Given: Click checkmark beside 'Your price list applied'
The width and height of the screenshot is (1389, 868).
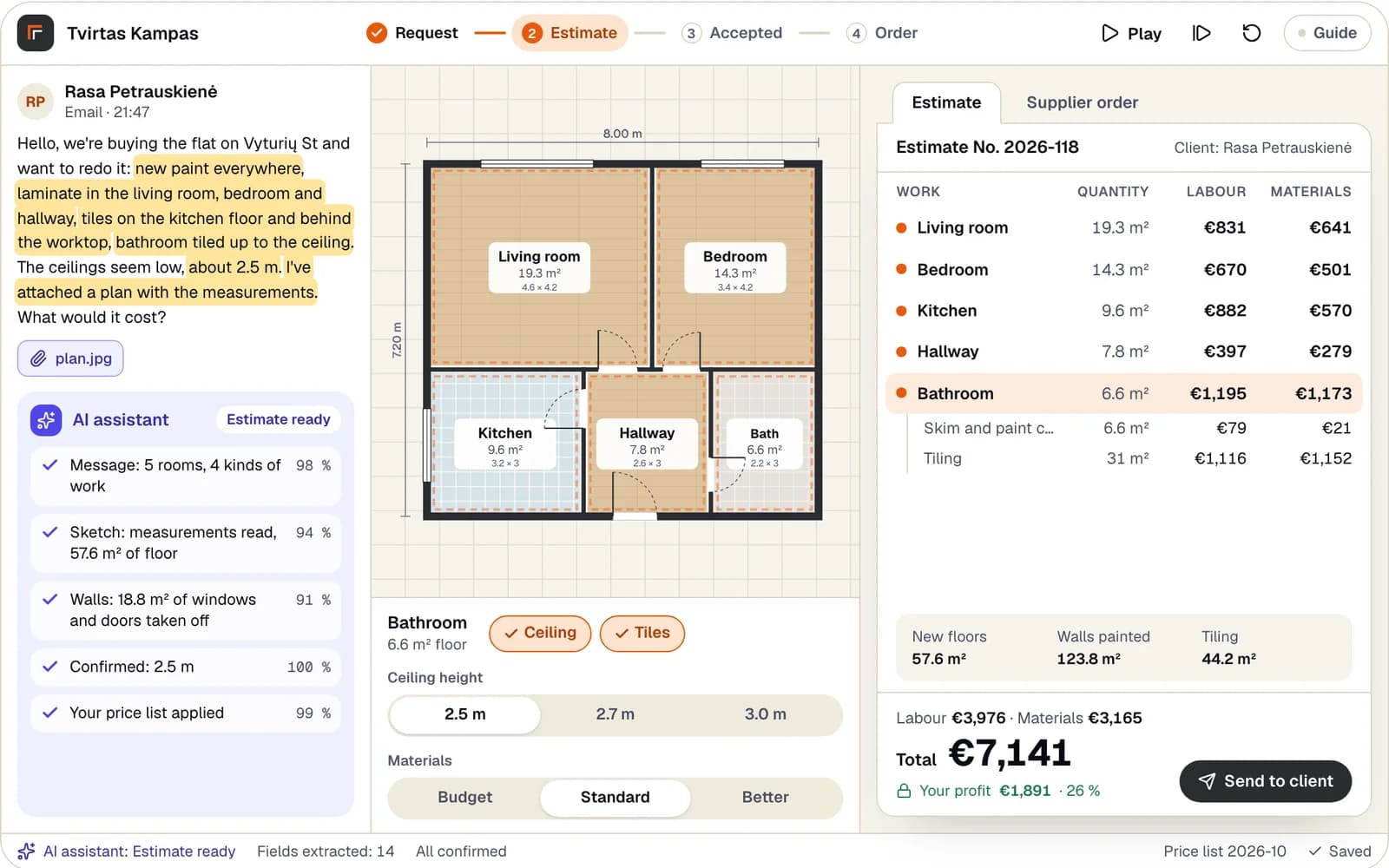Looking at the screenshot, I should tap(50, 713).
